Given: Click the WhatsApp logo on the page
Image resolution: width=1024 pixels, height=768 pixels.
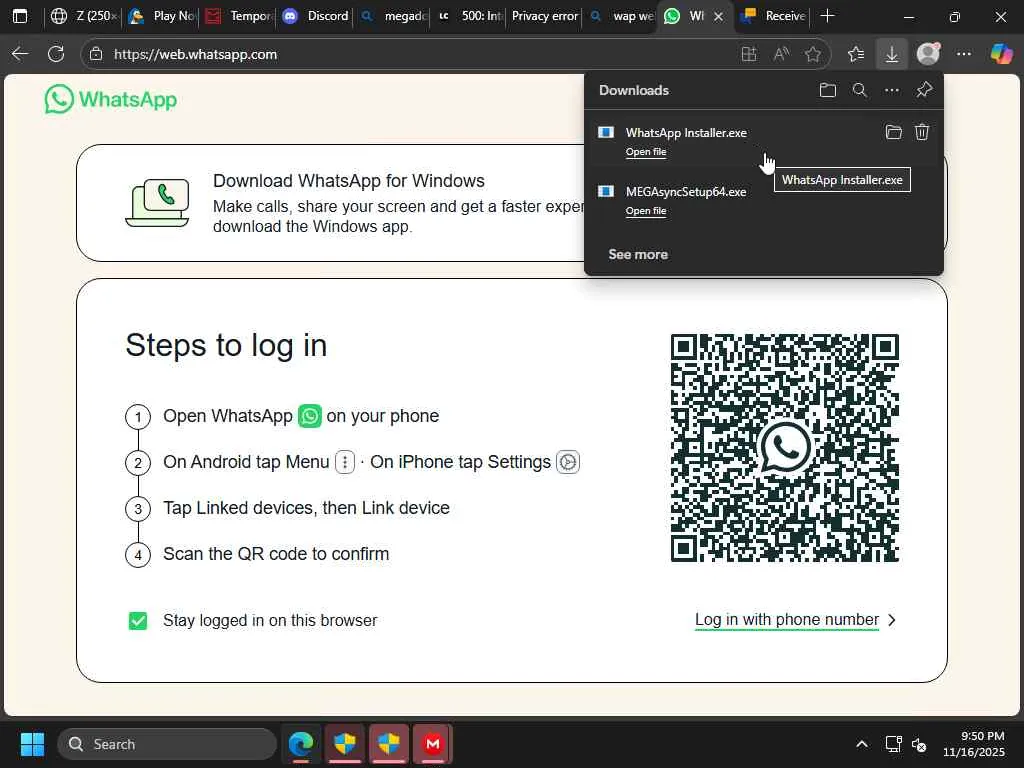Looking at the screenshot, I should [x=110, y=99].
